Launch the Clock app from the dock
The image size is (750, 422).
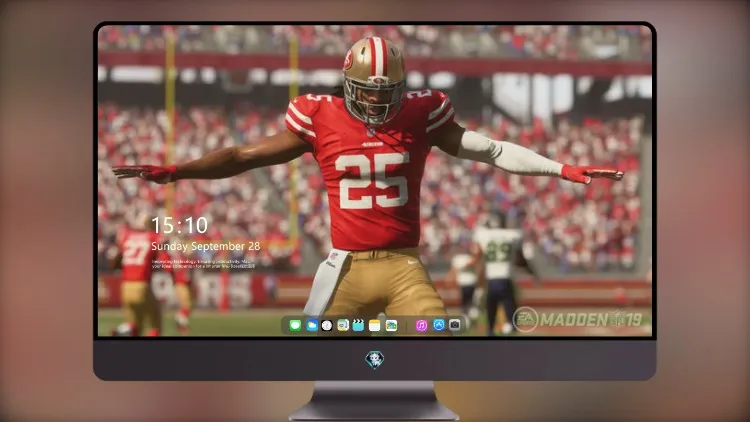point(327,325)
